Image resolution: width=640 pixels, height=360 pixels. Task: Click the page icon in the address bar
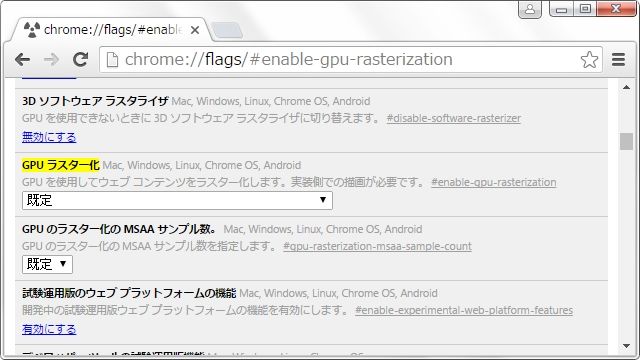(x=112, y=60)
